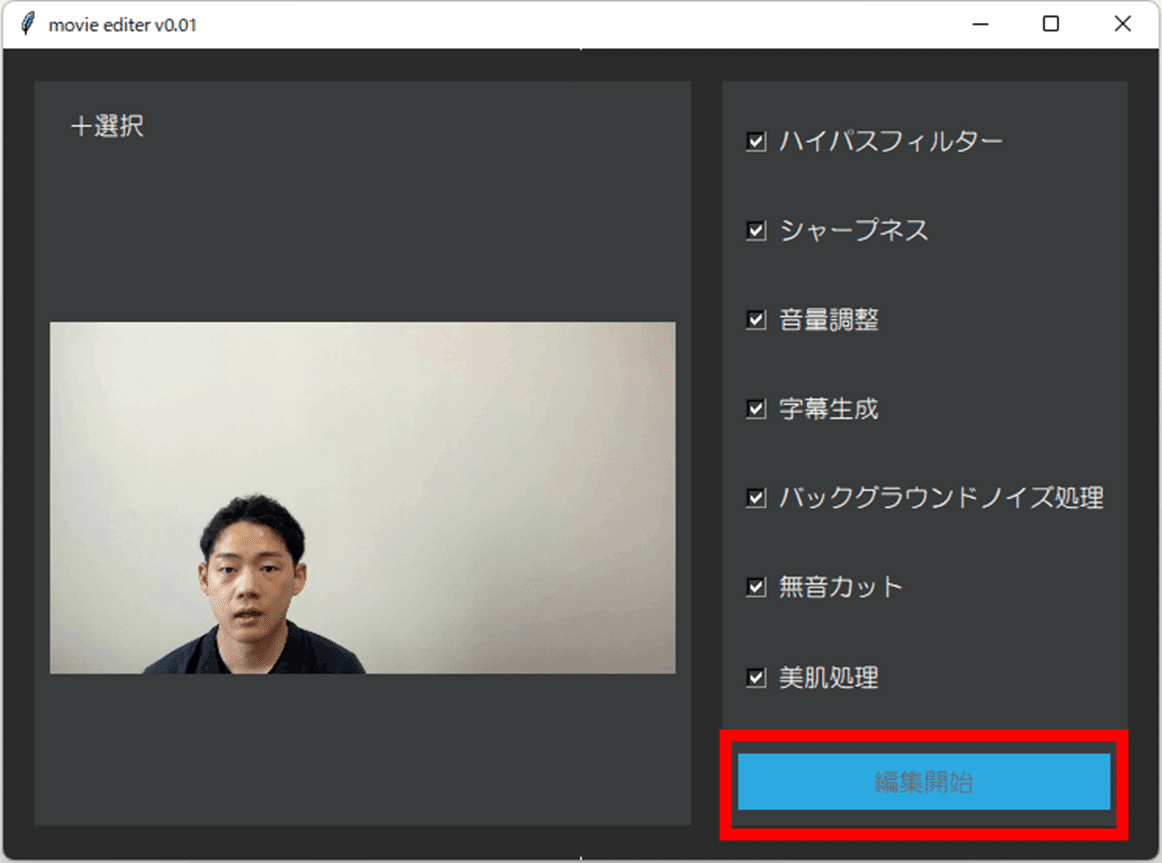Click the 美肌処理 label text
The height and width of the screenshot is (863, 1162).
(829, 677)
